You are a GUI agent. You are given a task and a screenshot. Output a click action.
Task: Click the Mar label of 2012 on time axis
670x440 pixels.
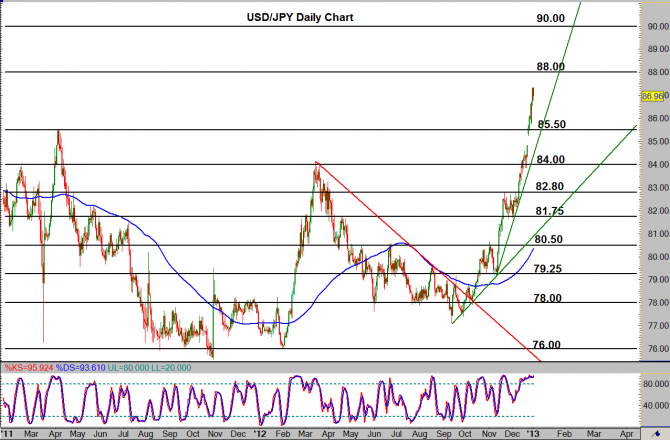pyautogui.click(x=305, y=434)
